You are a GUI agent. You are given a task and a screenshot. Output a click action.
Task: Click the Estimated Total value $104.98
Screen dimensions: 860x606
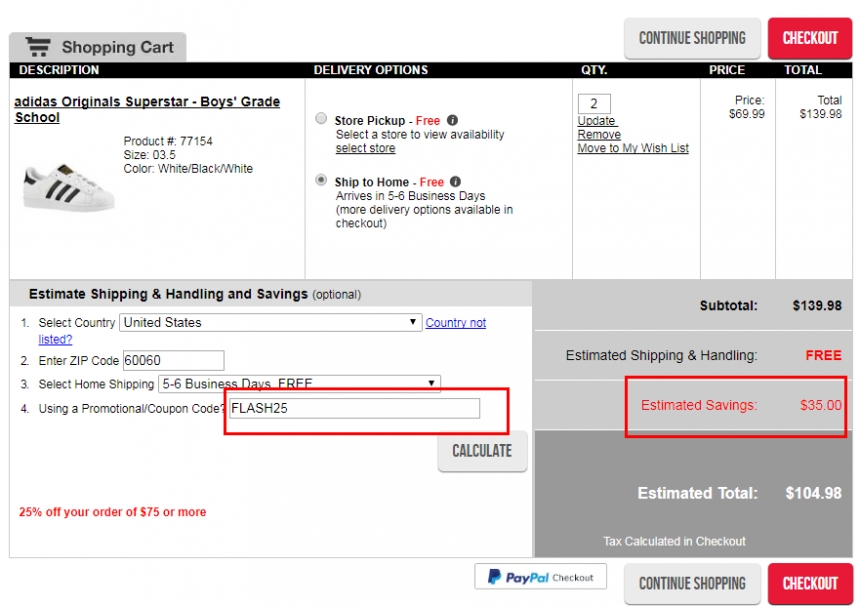coord(813,493)
